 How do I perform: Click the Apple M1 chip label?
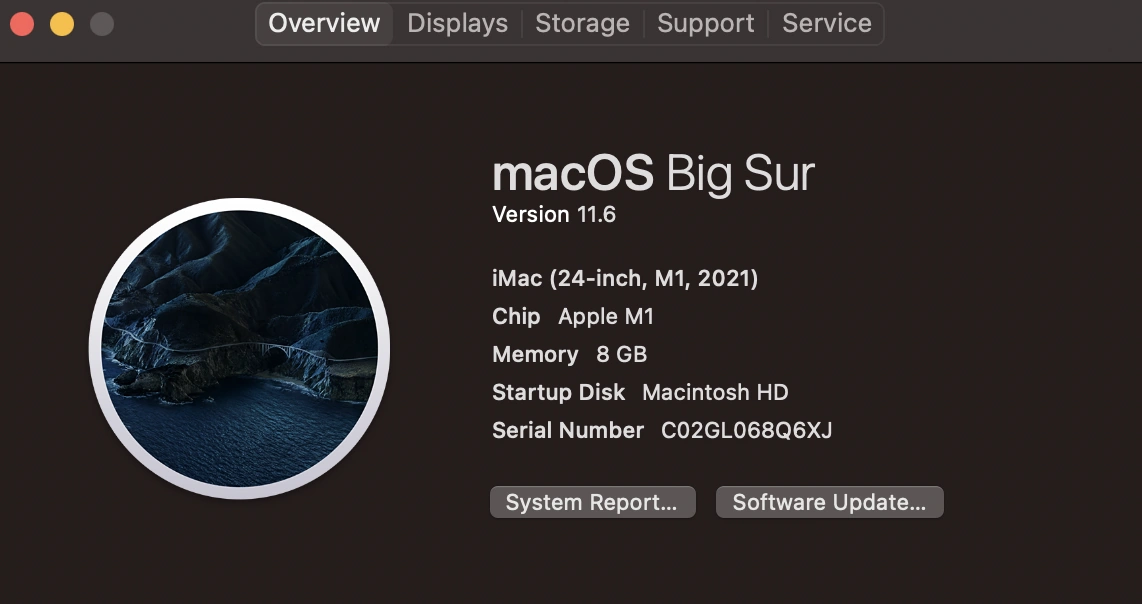[606, 316]
